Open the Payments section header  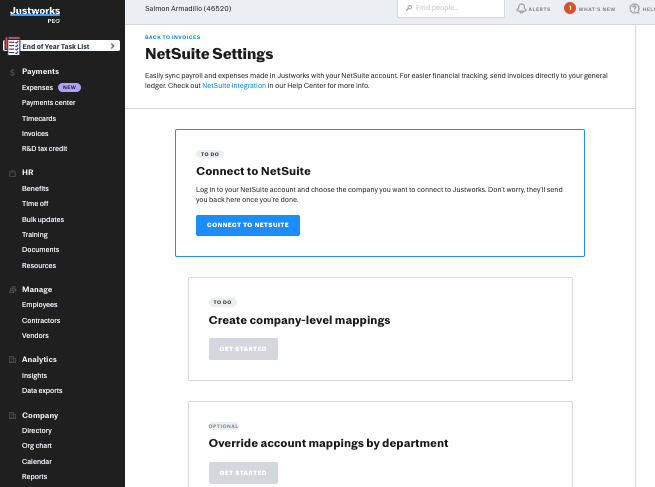[41, 71]
